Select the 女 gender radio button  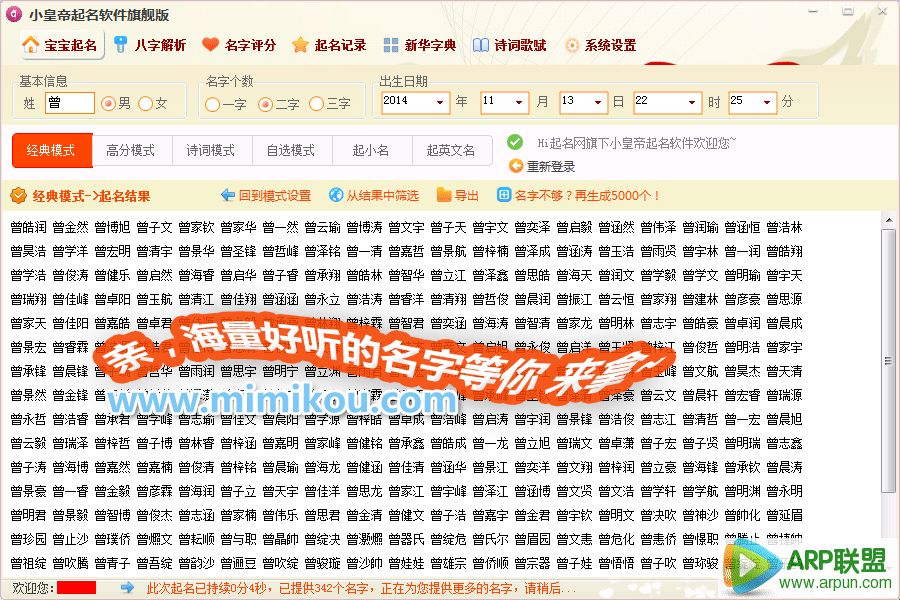point(146,103)
